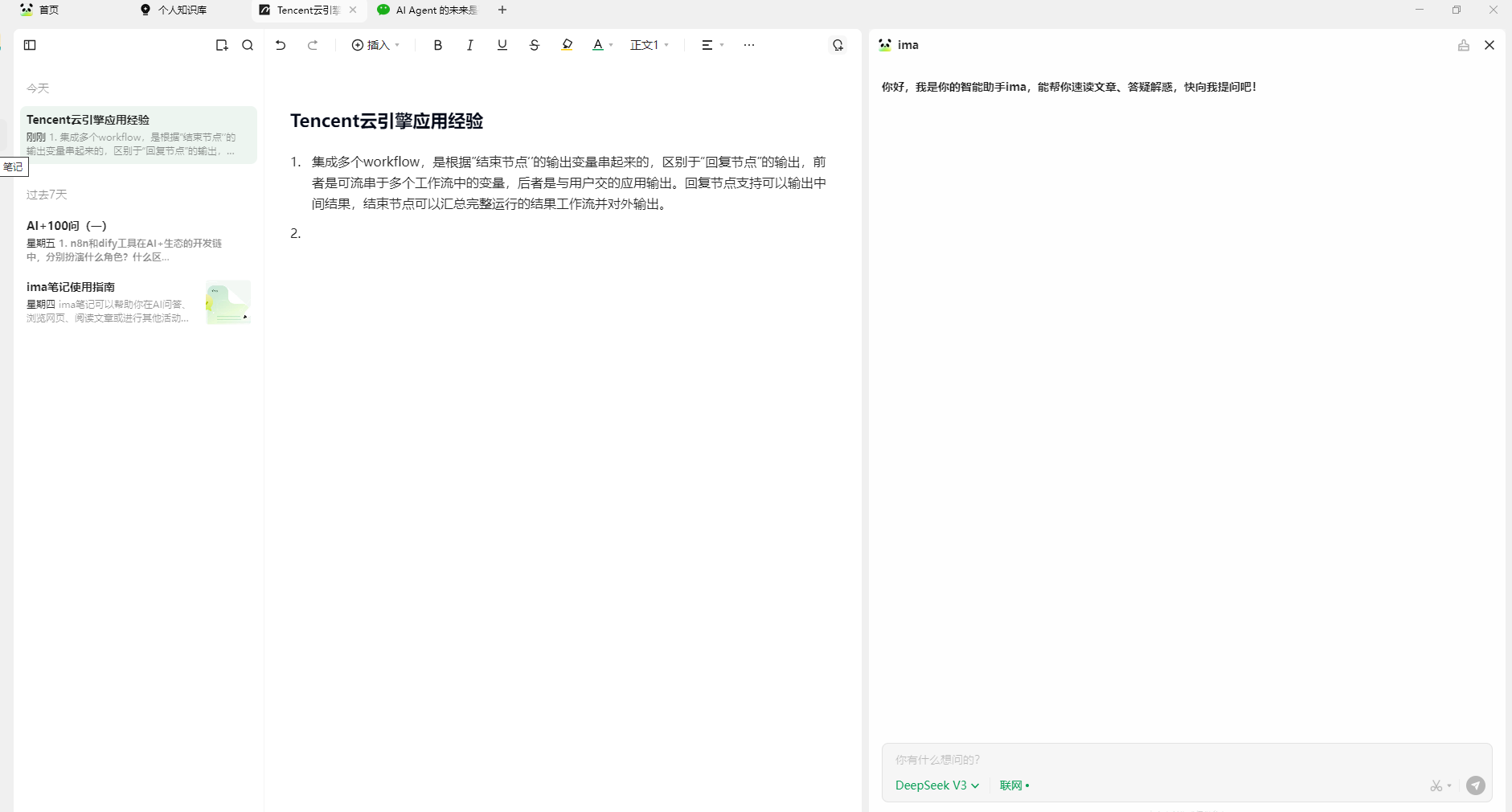Image resolution: width=1512 pixels, height=812 pixels.
Task: Apply bold formatting
Action: pos(438,45)
